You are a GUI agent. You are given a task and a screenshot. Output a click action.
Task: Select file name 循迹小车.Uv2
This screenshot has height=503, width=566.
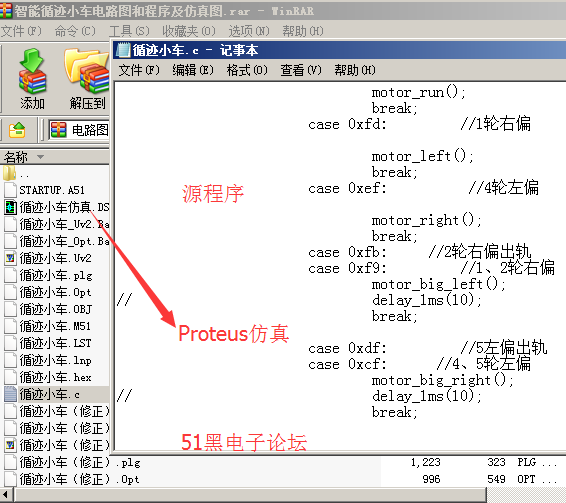(x=55, y=258)
